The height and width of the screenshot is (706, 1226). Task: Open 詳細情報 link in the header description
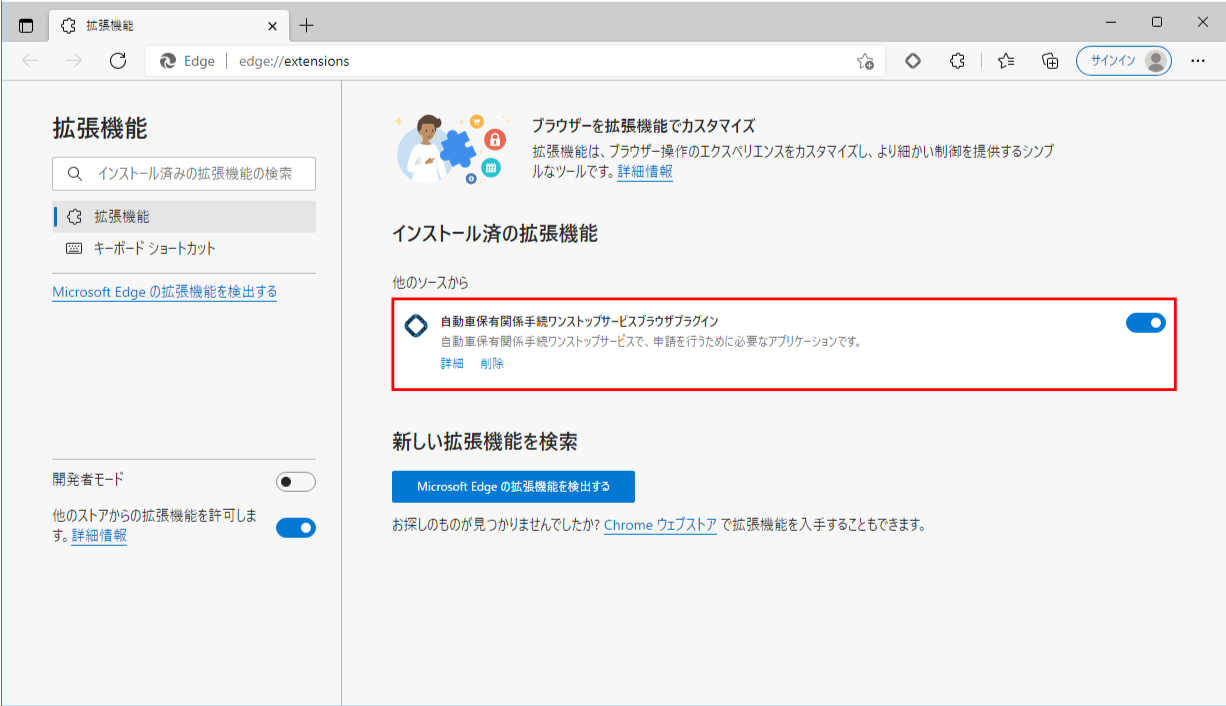coord(645,171)
